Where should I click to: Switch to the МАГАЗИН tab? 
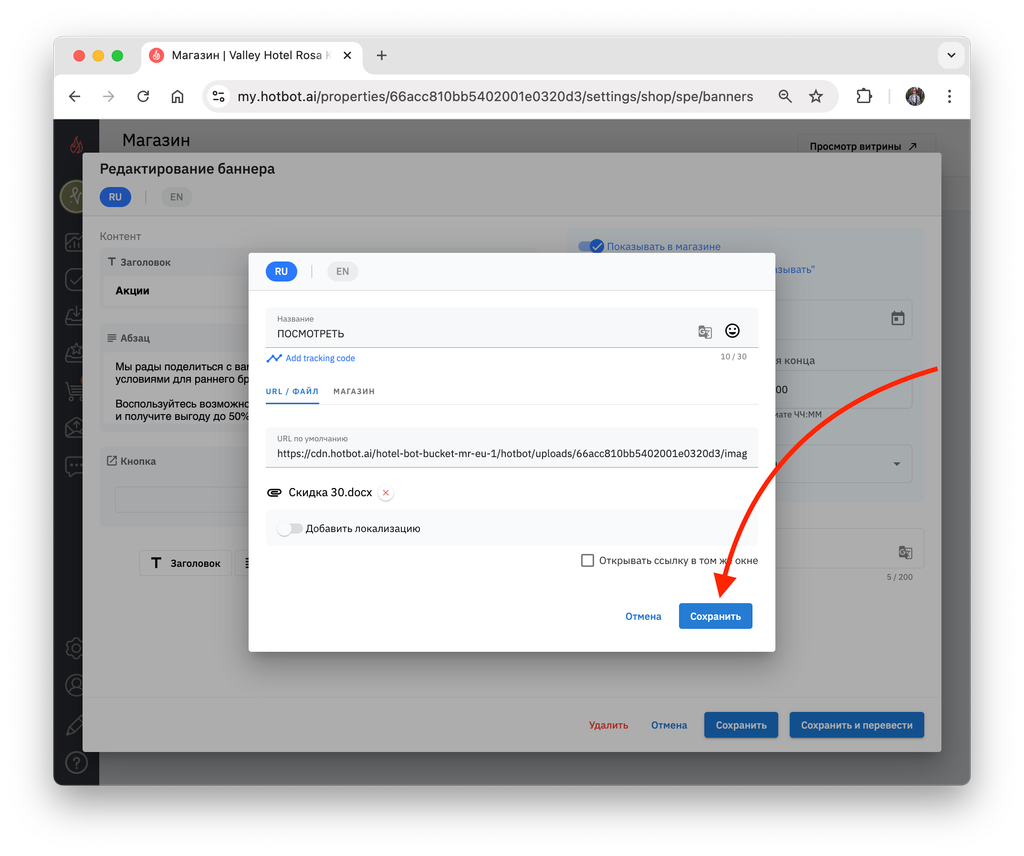tap(354, 391)
